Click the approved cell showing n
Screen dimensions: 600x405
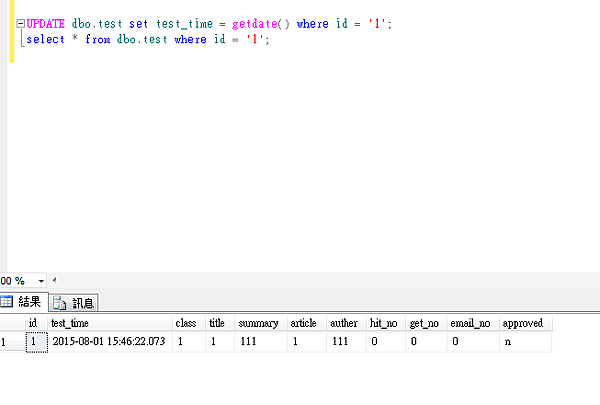click(525, 341)
